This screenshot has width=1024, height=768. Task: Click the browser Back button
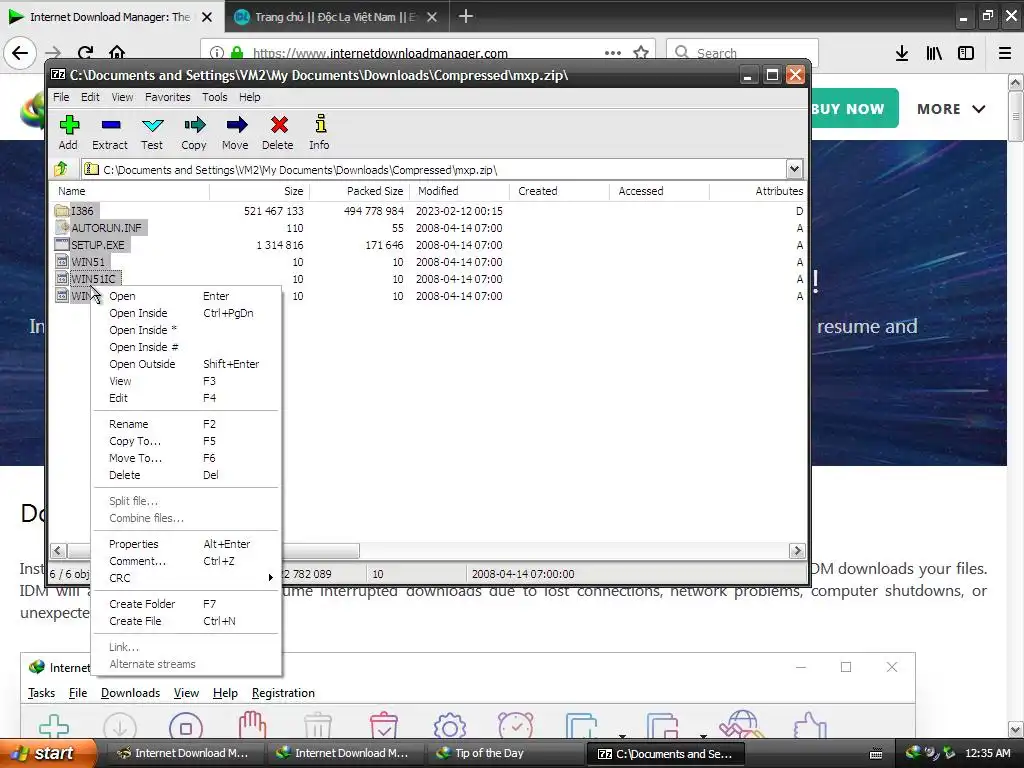20,53
